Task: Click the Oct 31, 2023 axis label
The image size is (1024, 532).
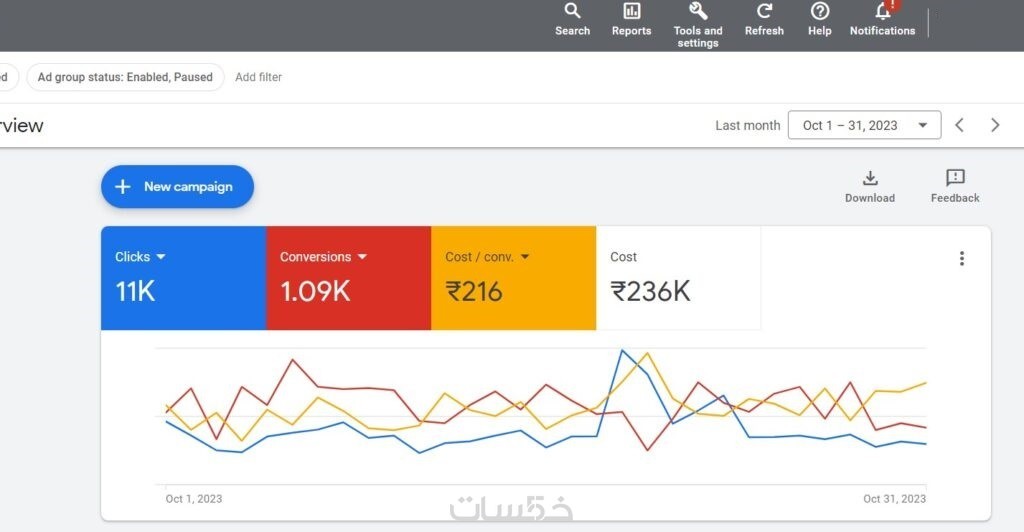Action: [894, 499]
